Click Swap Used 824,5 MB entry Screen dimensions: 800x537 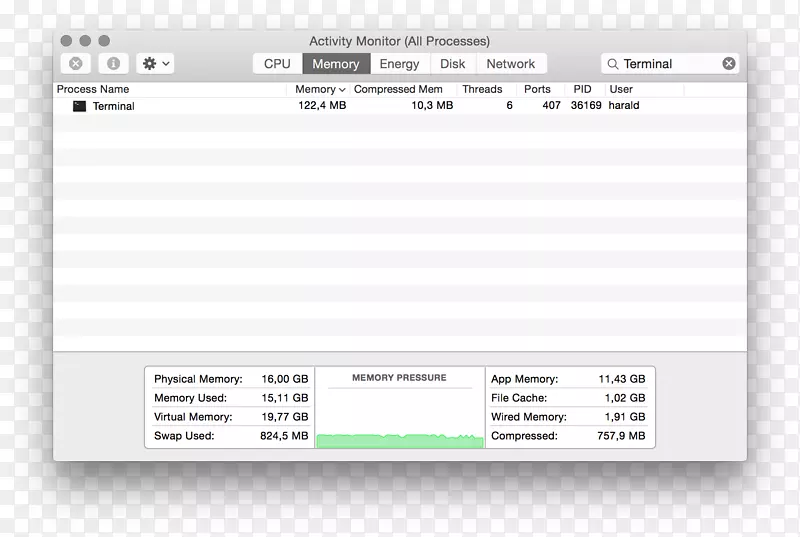[x=231, y=436]
